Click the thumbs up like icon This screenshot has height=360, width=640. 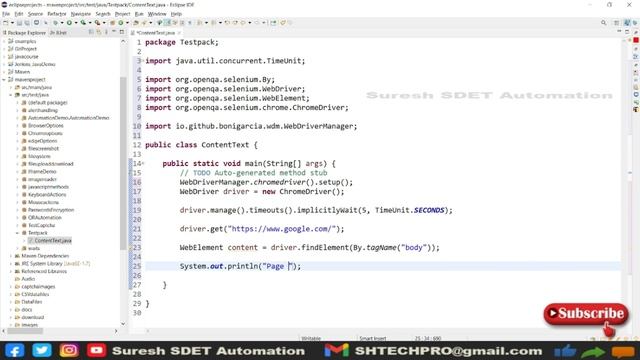tap(566, 351)
